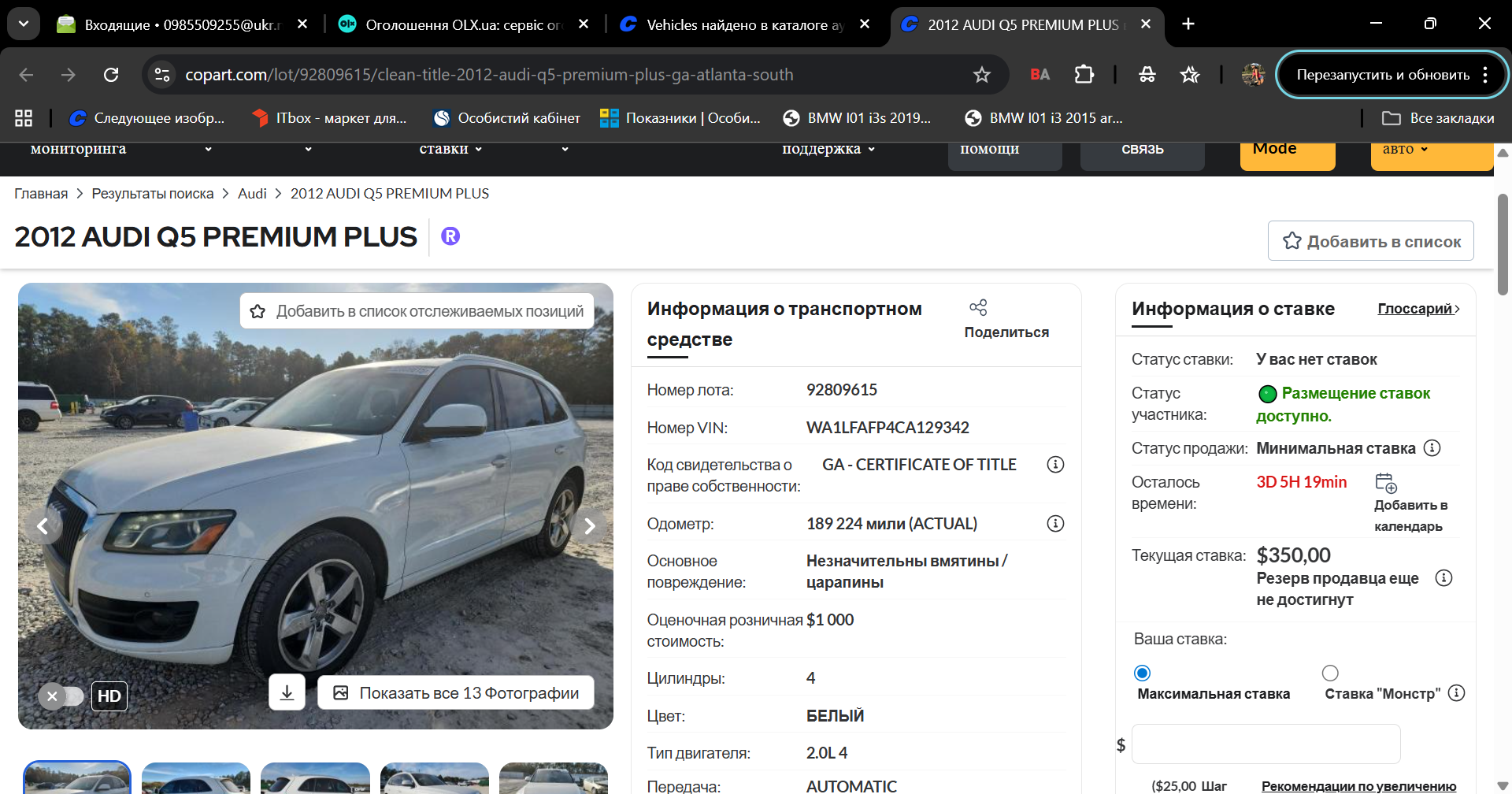This screenshot has width=1512, height=794.
Task: Open info icon beside Минимальная ставка
Action: click(x=1432, y=448)
